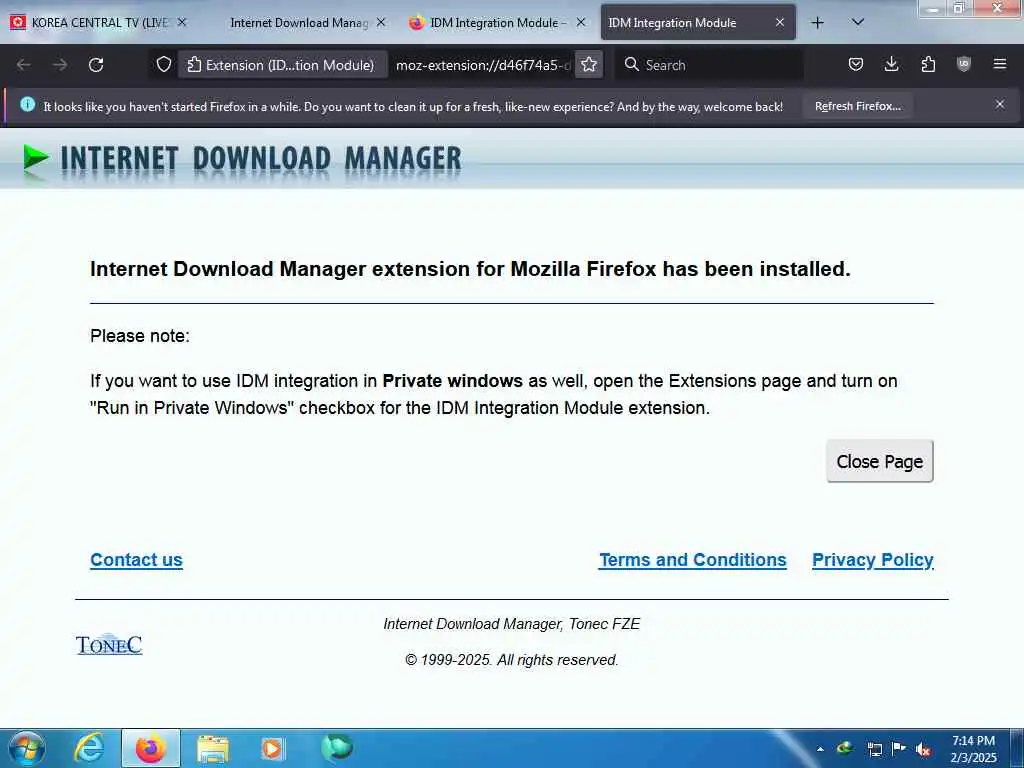Click the IDM tray icon
Viewport: 1024px width, 768px height.
pos(845,749)
